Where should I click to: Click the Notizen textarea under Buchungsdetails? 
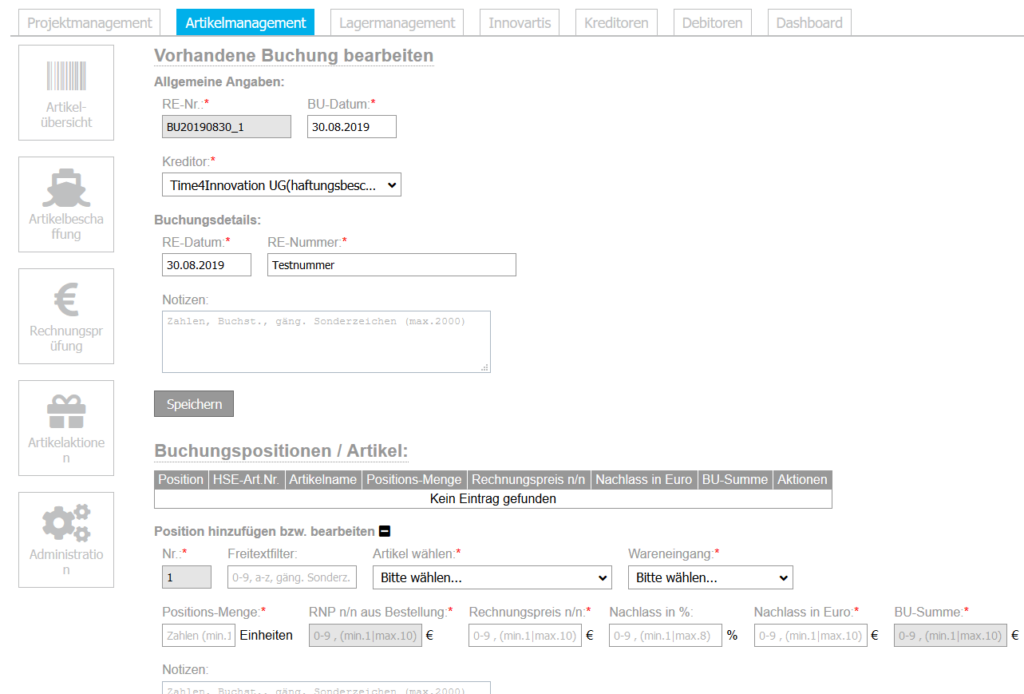point(326,342)
